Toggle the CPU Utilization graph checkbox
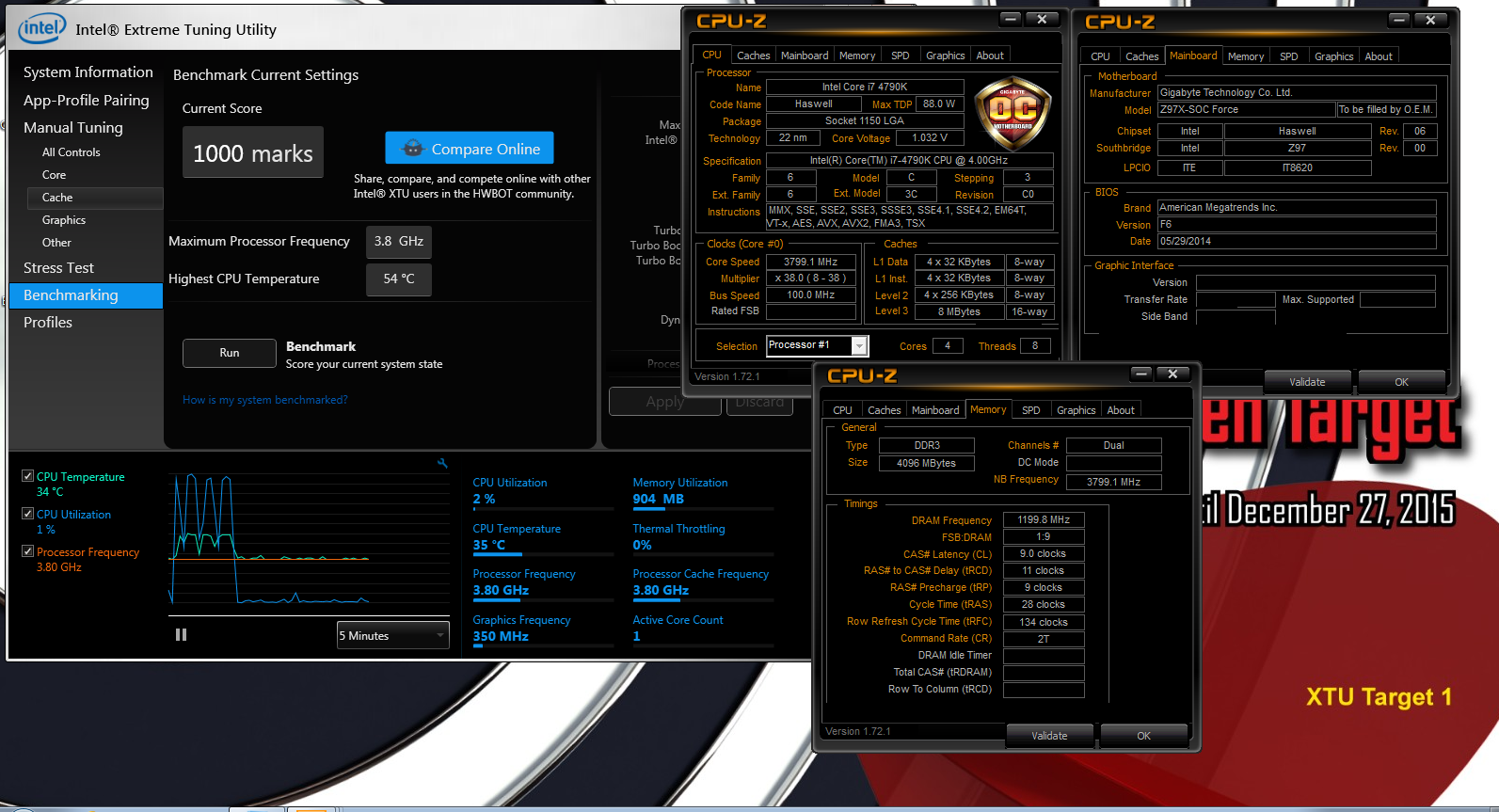The height and width of the screenshot is (812, 1499). (x=28, y=514)
